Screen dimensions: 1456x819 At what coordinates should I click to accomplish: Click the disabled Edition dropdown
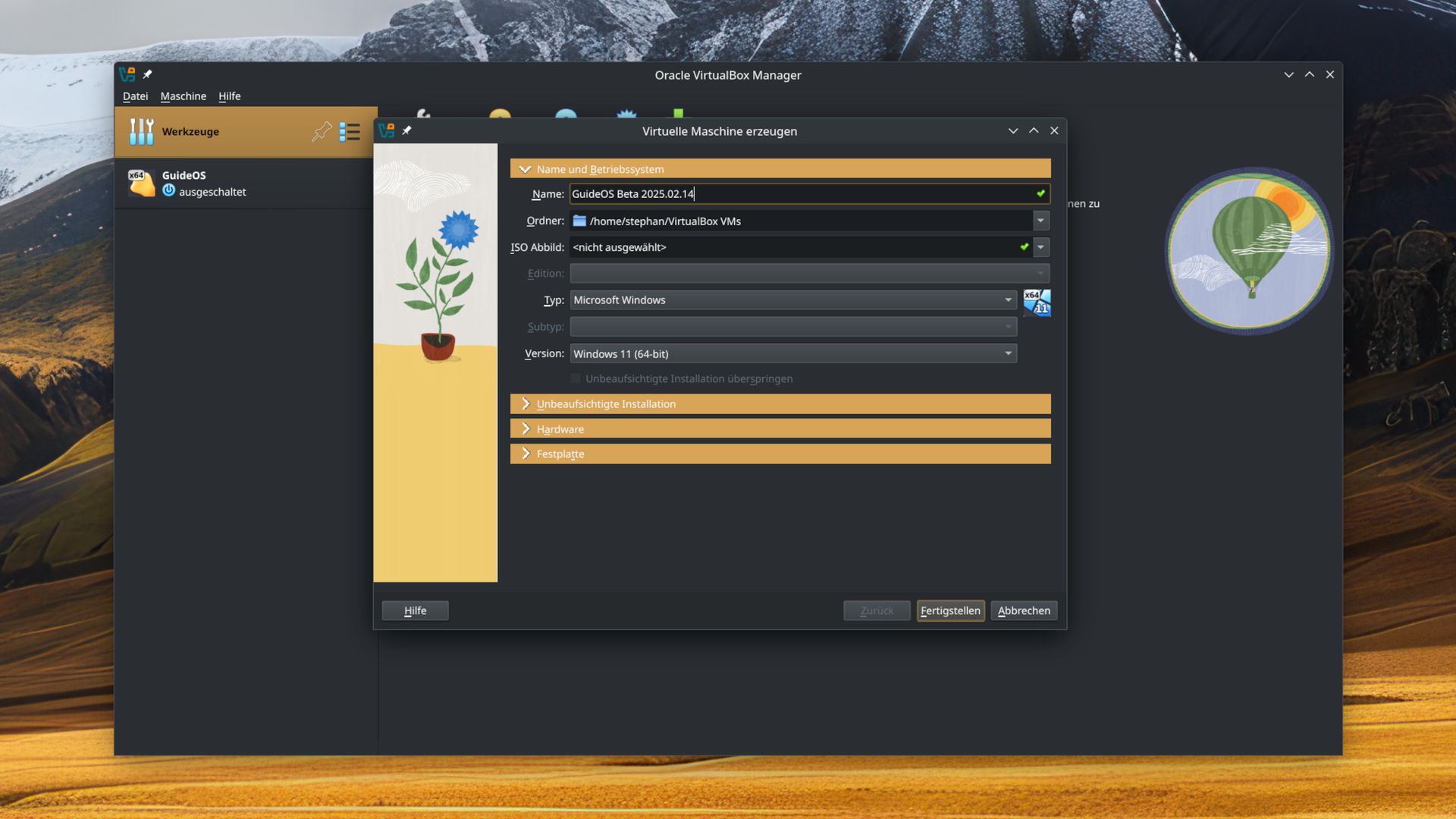pyautogui.click(x=809, y=273)
